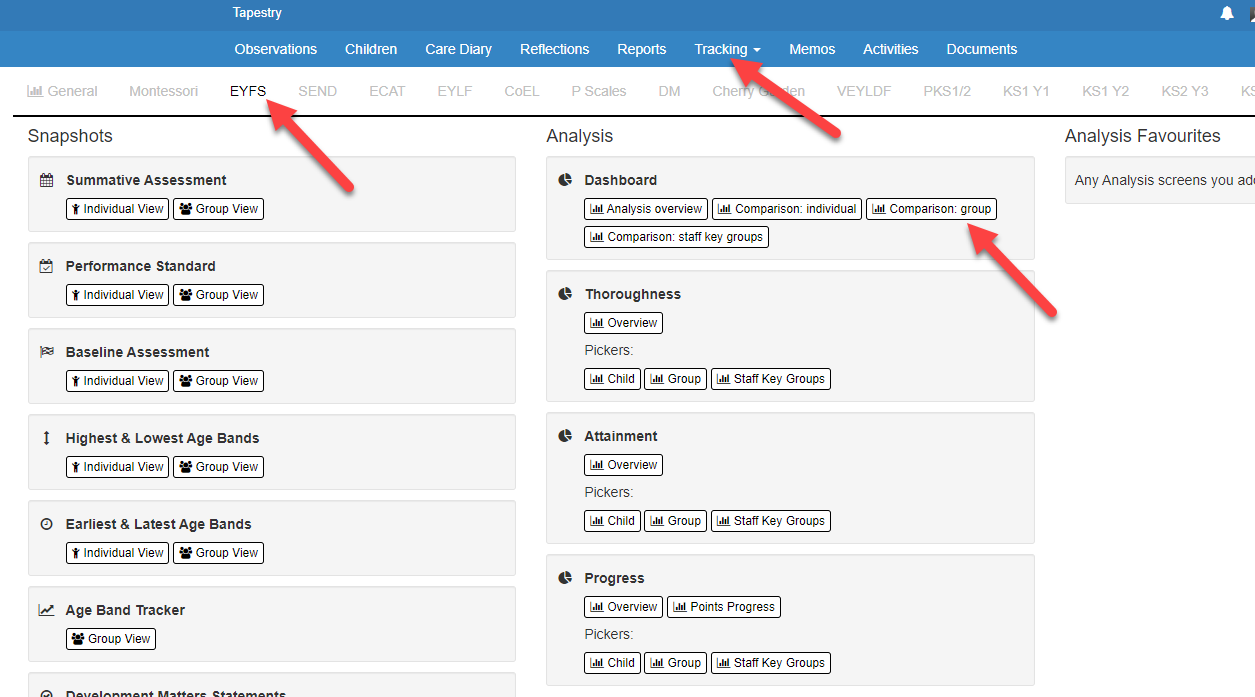Open Earliest & Latest Age Bands Group View
The width and height of the screenshot is (1255, 697).
tap(219, 553)
